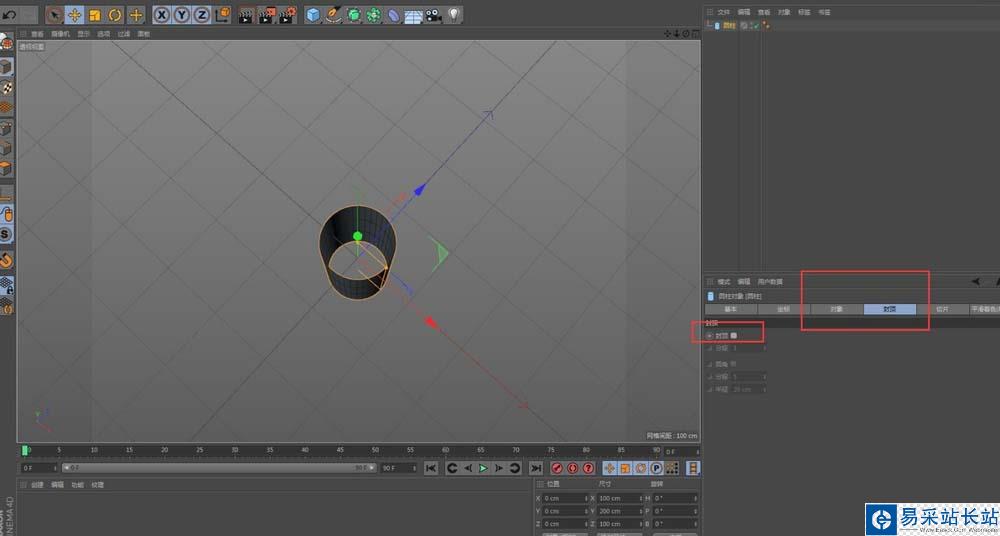Image resolution: width=1000 pixels, height=536 pixels.
Task: Click the green timeline playhead marker
Action: click(25, 450)
